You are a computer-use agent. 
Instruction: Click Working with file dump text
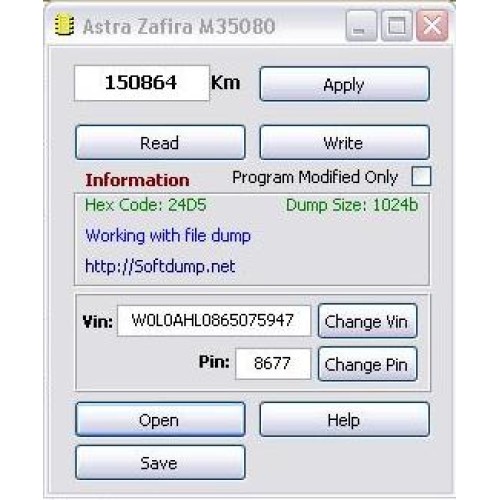(x=168, y=236)
